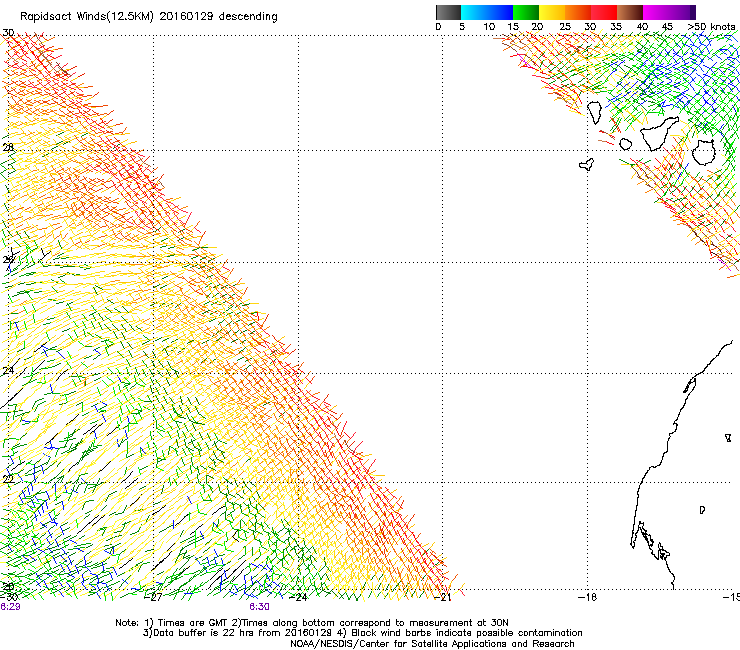740x650 pixels.
Task: Click the '>50 knots' legend label
Action: click(x=711, y=26)
